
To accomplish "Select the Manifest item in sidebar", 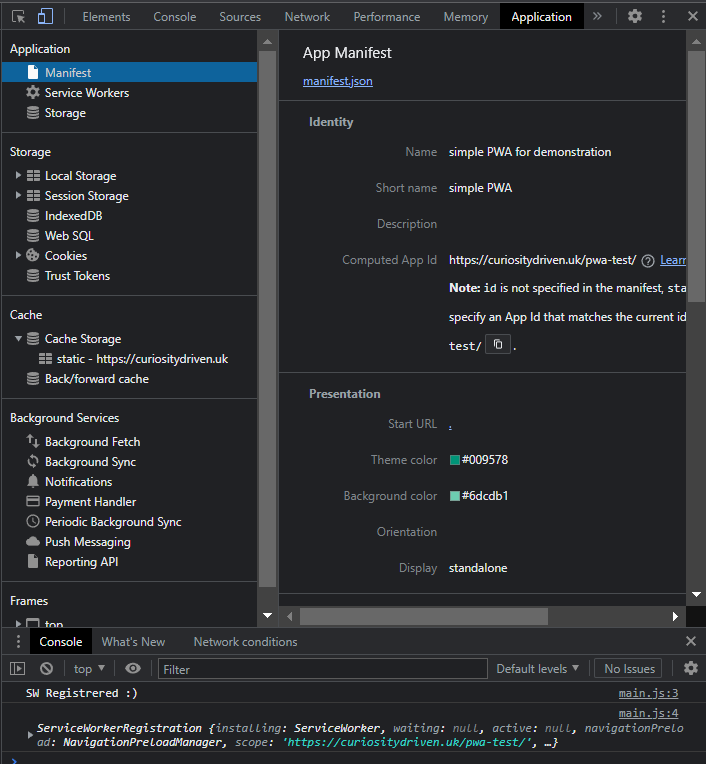I will tap(130, 73).
